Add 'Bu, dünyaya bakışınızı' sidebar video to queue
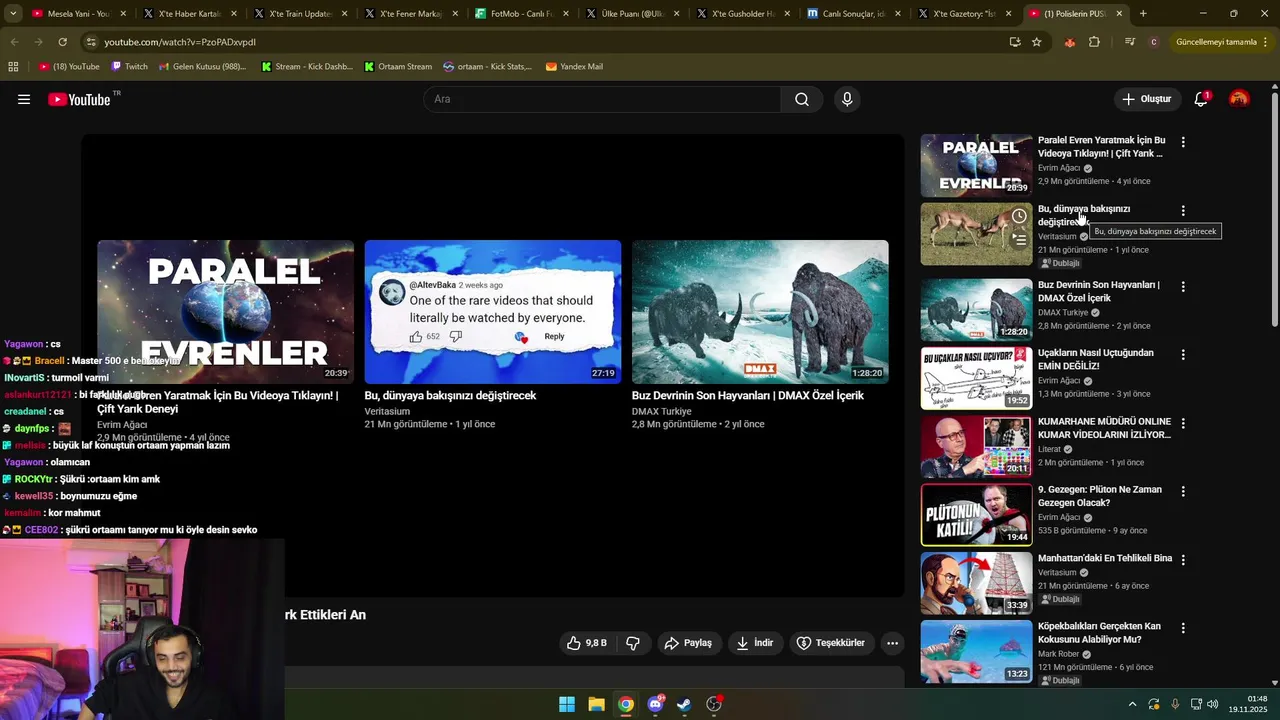1280x720 pixels. point(1019,240)
